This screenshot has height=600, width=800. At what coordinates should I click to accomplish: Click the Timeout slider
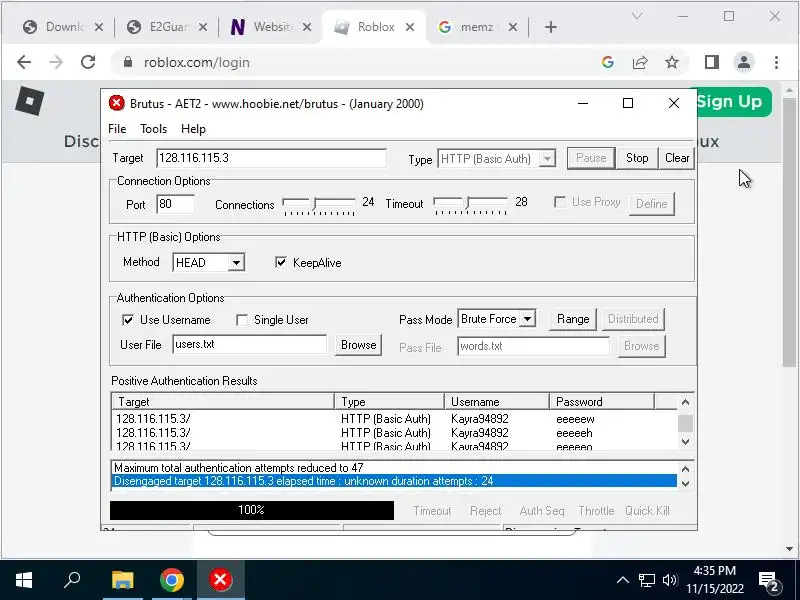point(470,205)
